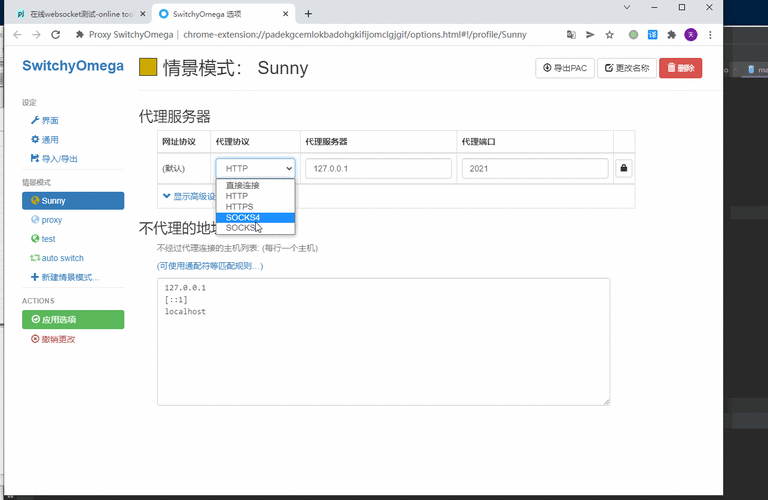Click the bookmark star icon
Image resolution: width=768 pixels, height=500 pixels.
pyautogui.click(x=609, y=35)
